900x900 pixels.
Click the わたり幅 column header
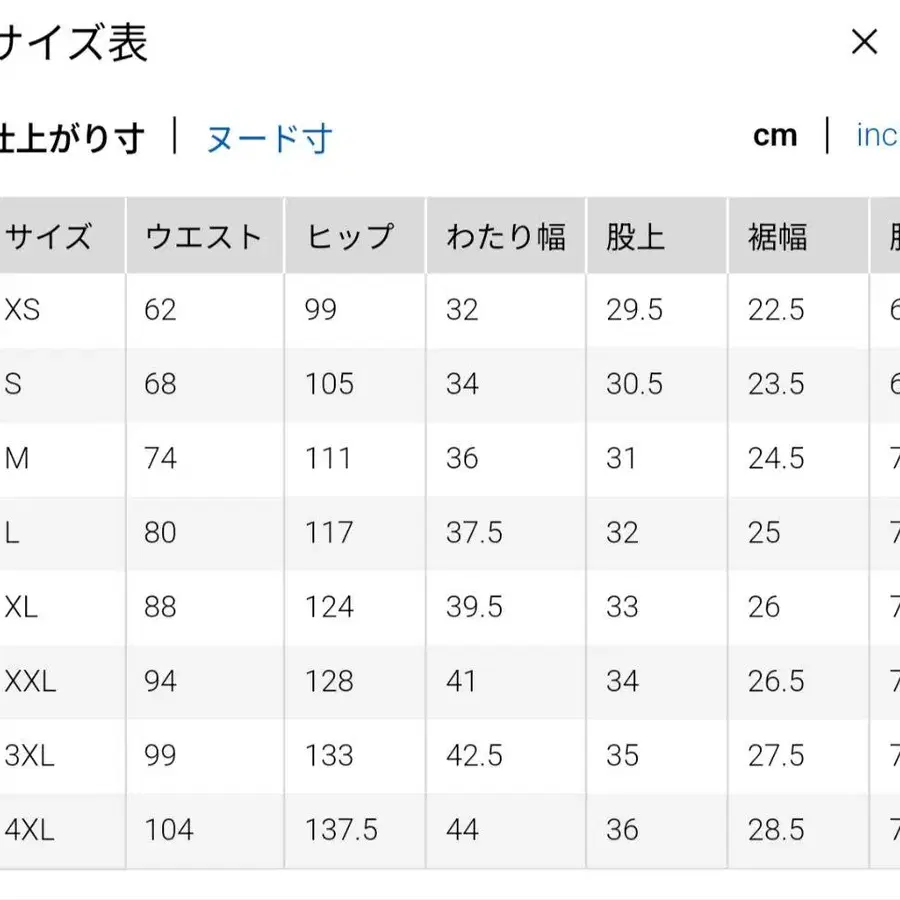tap(505, 237)
